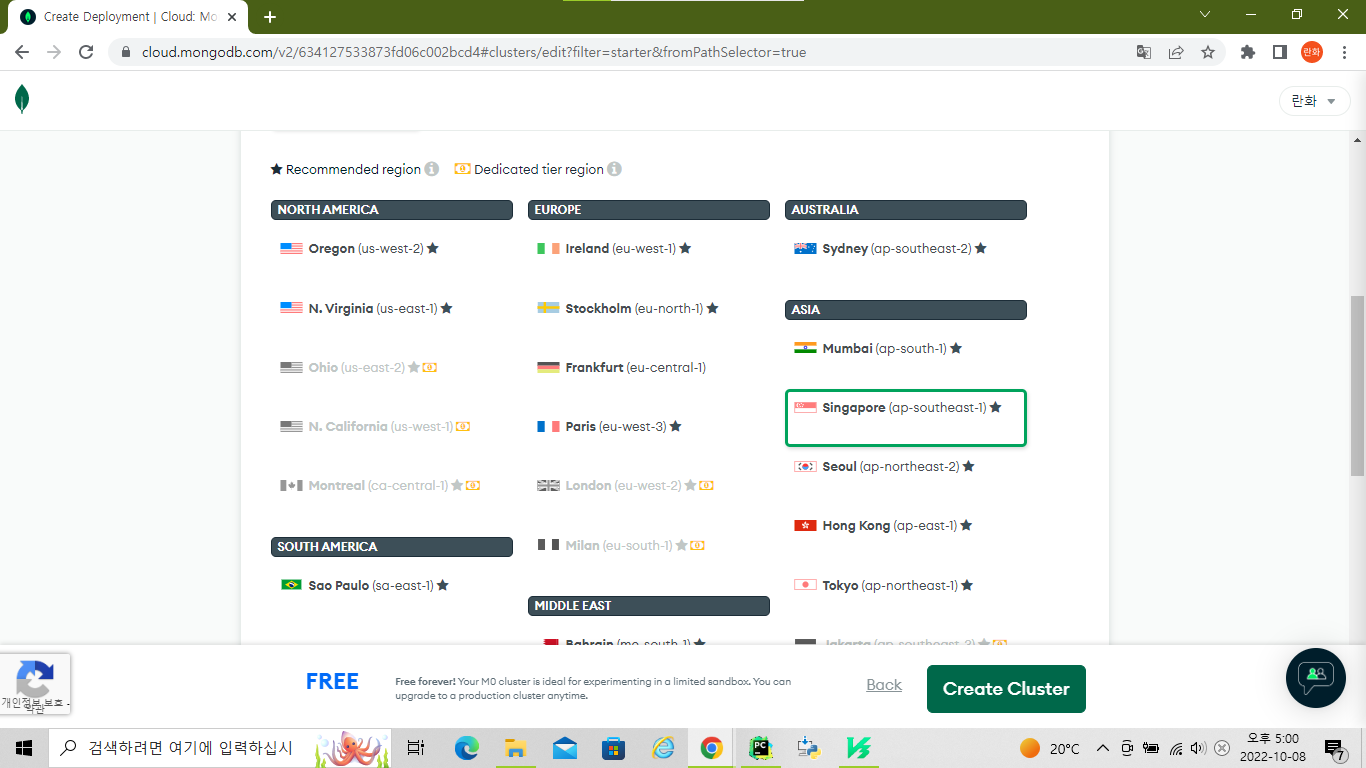Open the 란화 user account dropdown
This screenshot has height=768, width=1366.
[1314, 101]
